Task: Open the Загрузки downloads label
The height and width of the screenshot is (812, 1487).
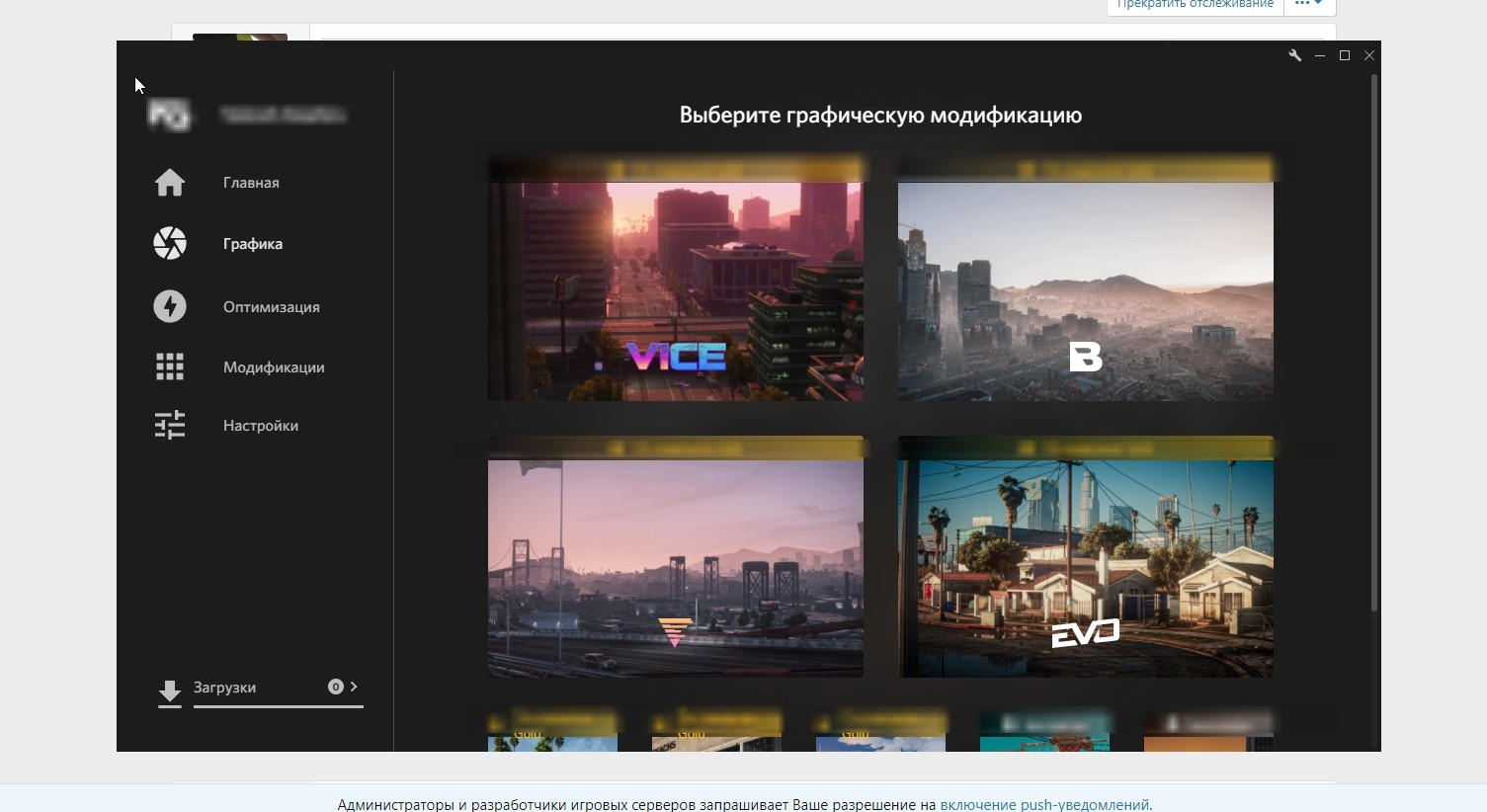Action: pyautogui.click(x=224, y=688)
